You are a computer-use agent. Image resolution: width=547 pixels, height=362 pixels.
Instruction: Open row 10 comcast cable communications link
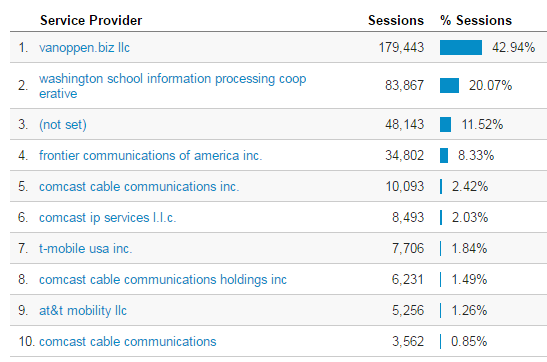128,342
